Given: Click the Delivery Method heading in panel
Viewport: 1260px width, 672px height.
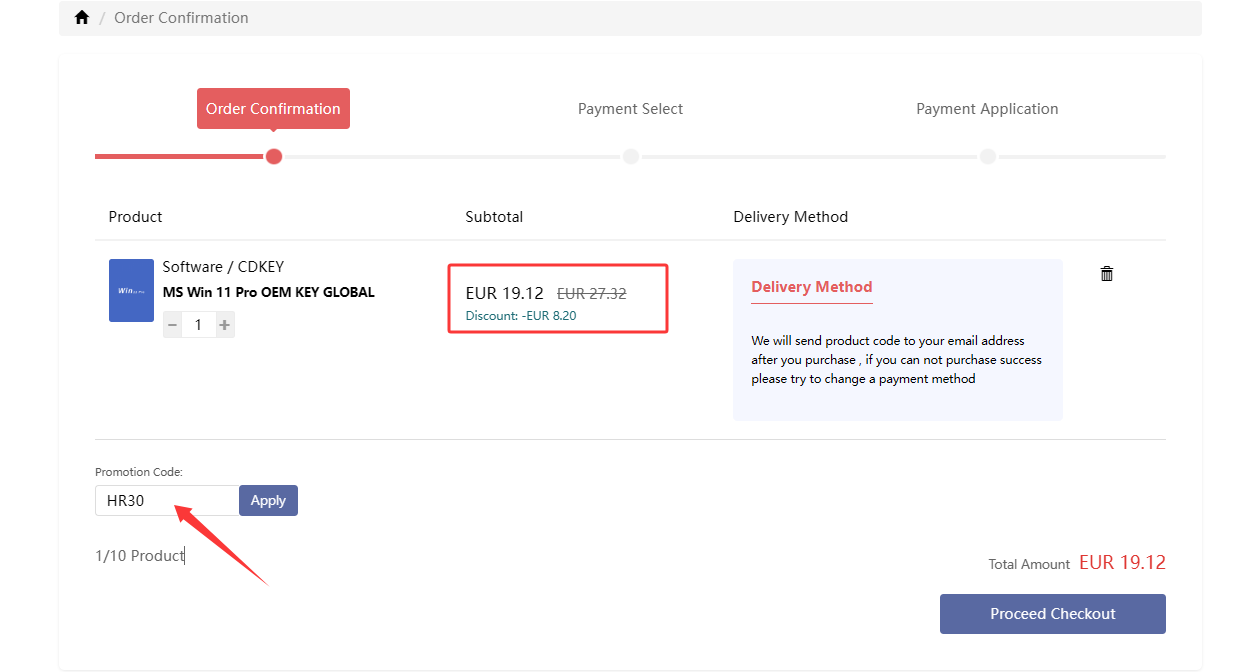Looking at the screenshot, I should [x=812, y=287].
